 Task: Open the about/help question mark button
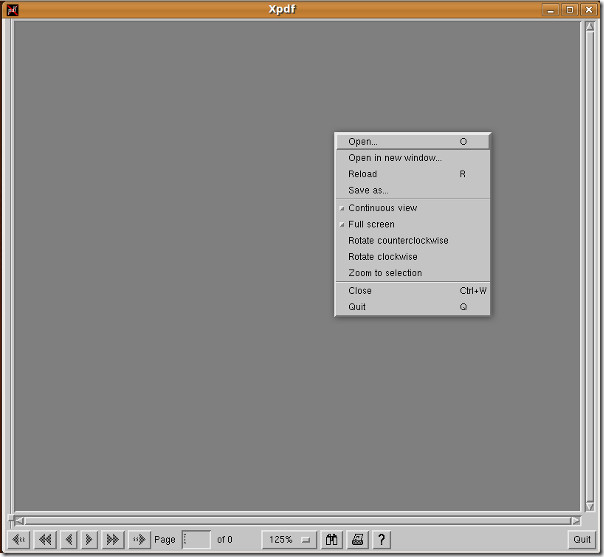381,540
